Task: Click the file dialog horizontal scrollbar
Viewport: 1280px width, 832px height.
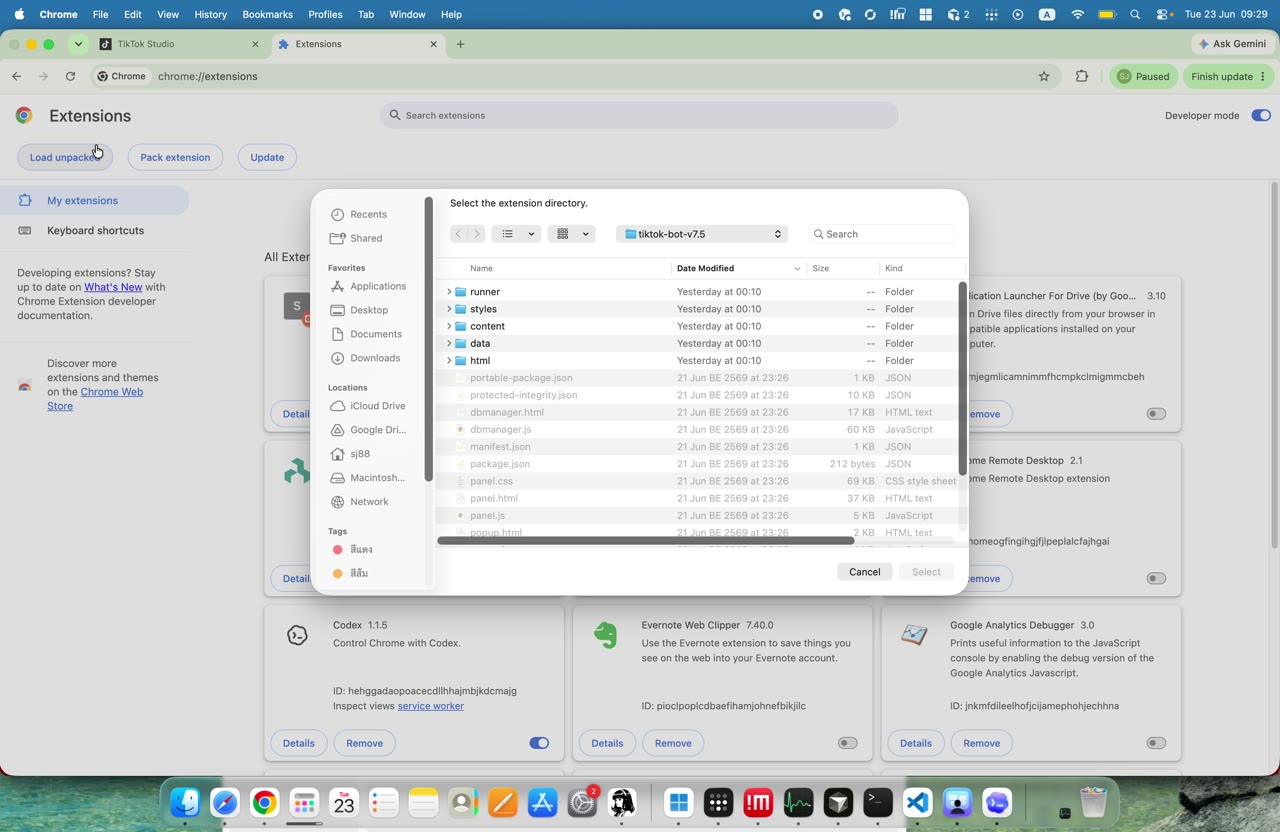Action: [646, 541]
